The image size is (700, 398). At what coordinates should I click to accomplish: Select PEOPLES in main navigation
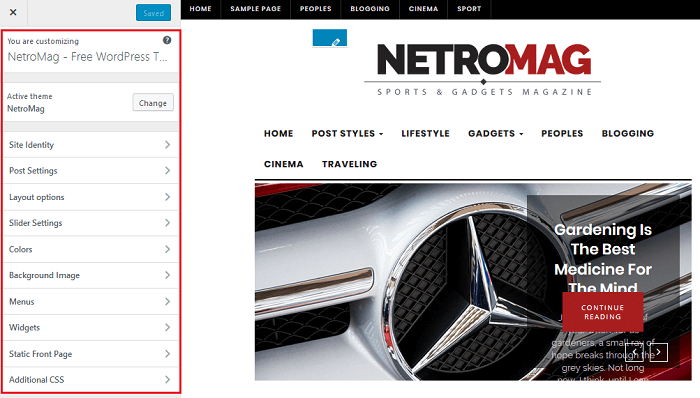point(562,133)
